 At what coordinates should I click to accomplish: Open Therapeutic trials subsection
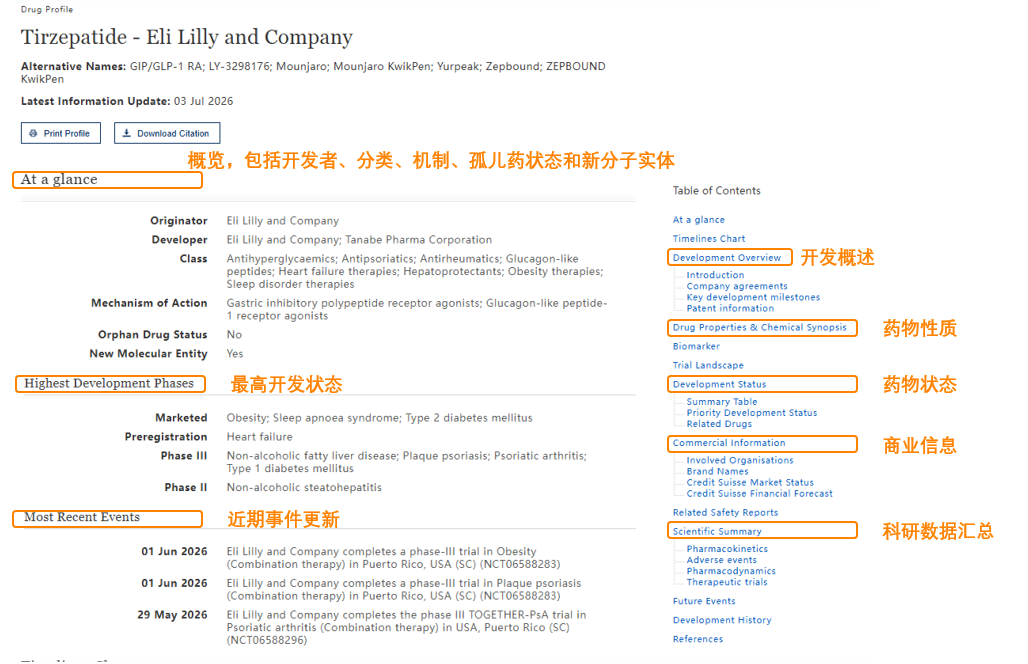(x=726, y=583)
